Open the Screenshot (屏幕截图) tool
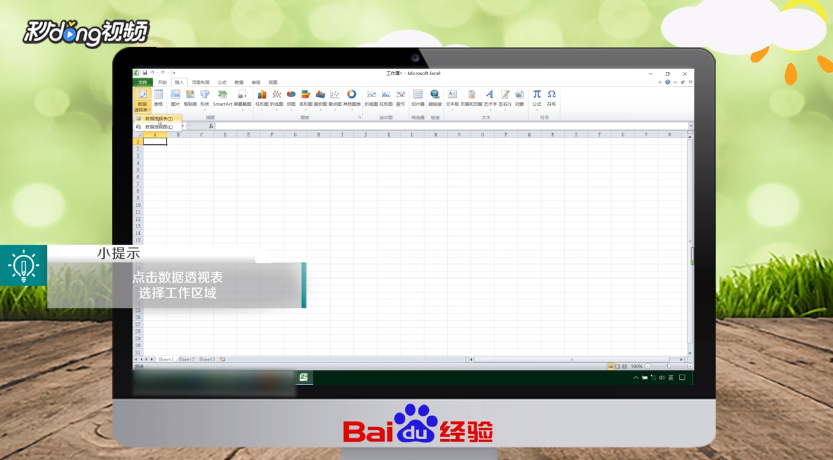Image resolution: width=833 pixels, height=460 pixels. pos(242,99)
